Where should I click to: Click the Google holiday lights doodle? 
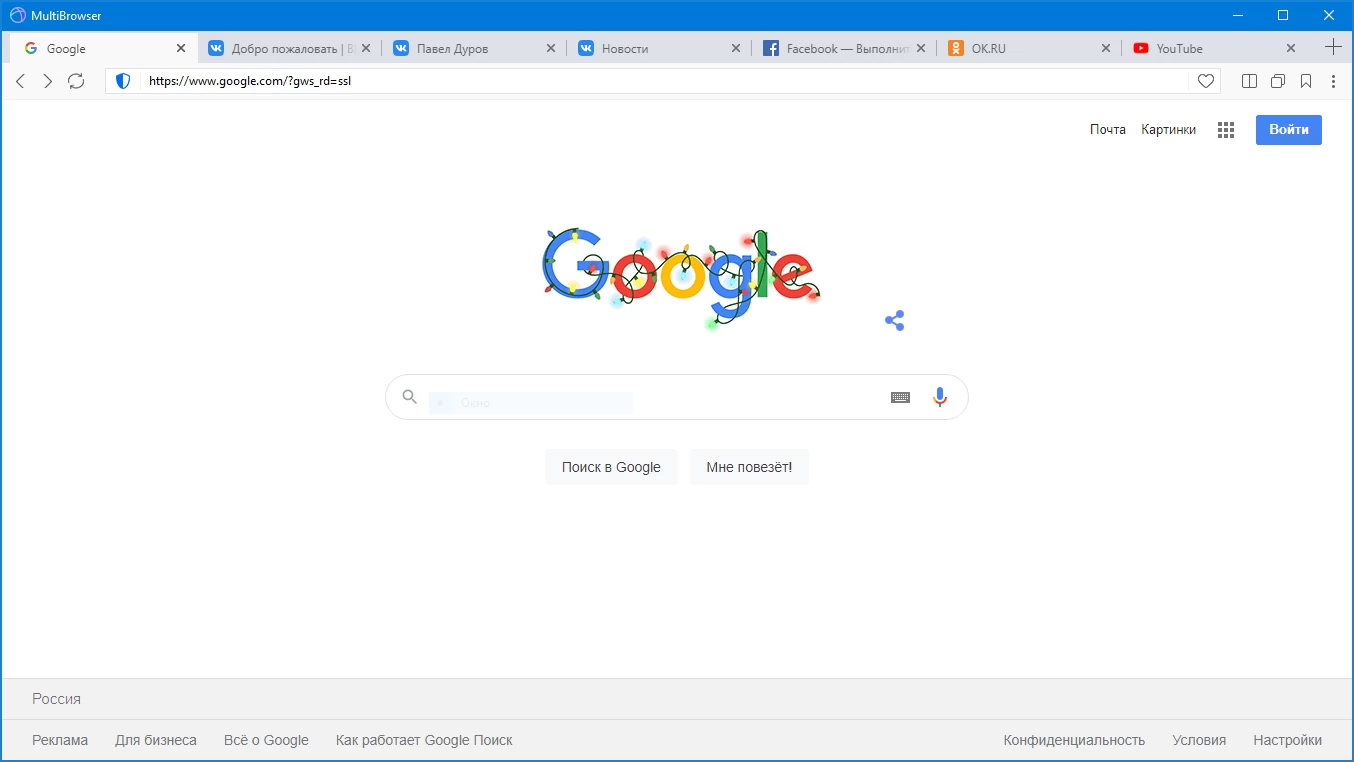coord(680,278)
